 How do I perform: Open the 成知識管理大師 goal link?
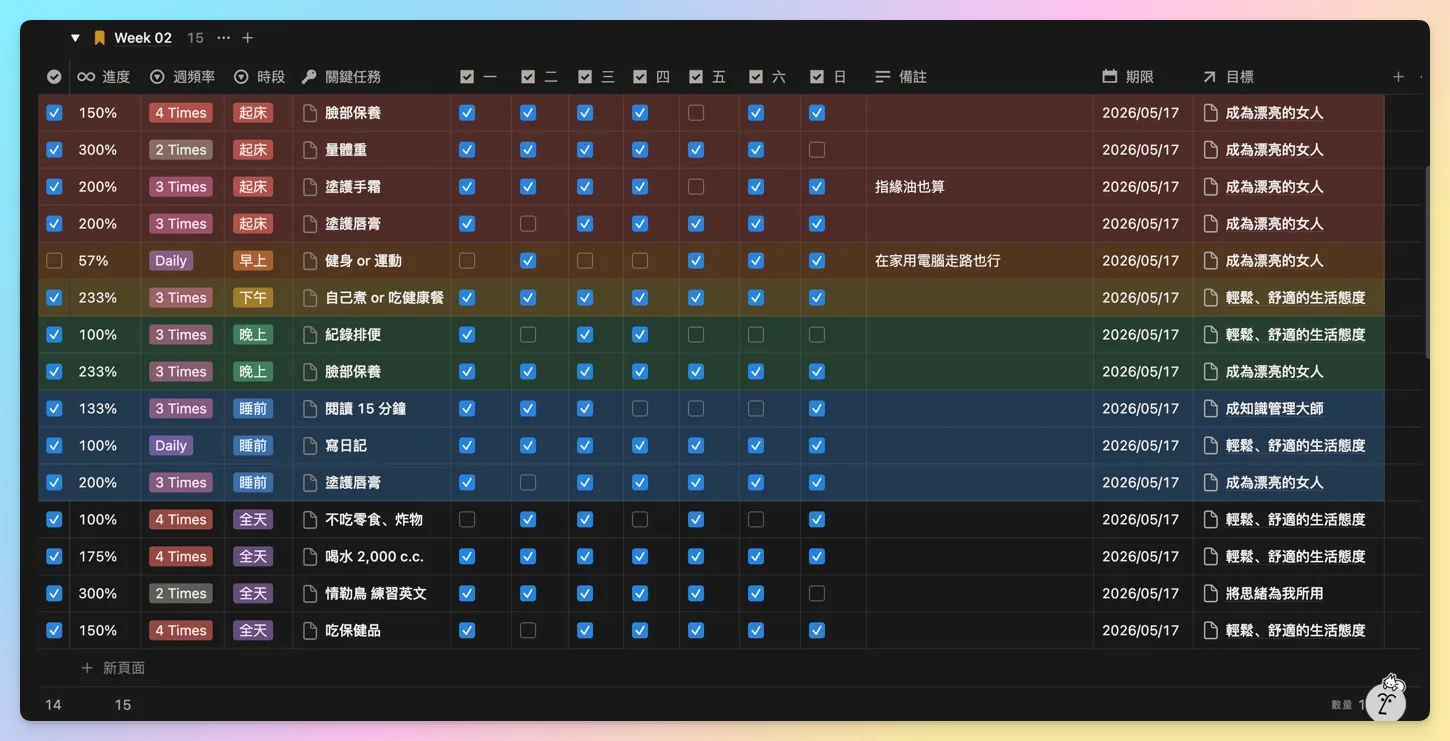pyautogui.click(x=1275, y=409)
